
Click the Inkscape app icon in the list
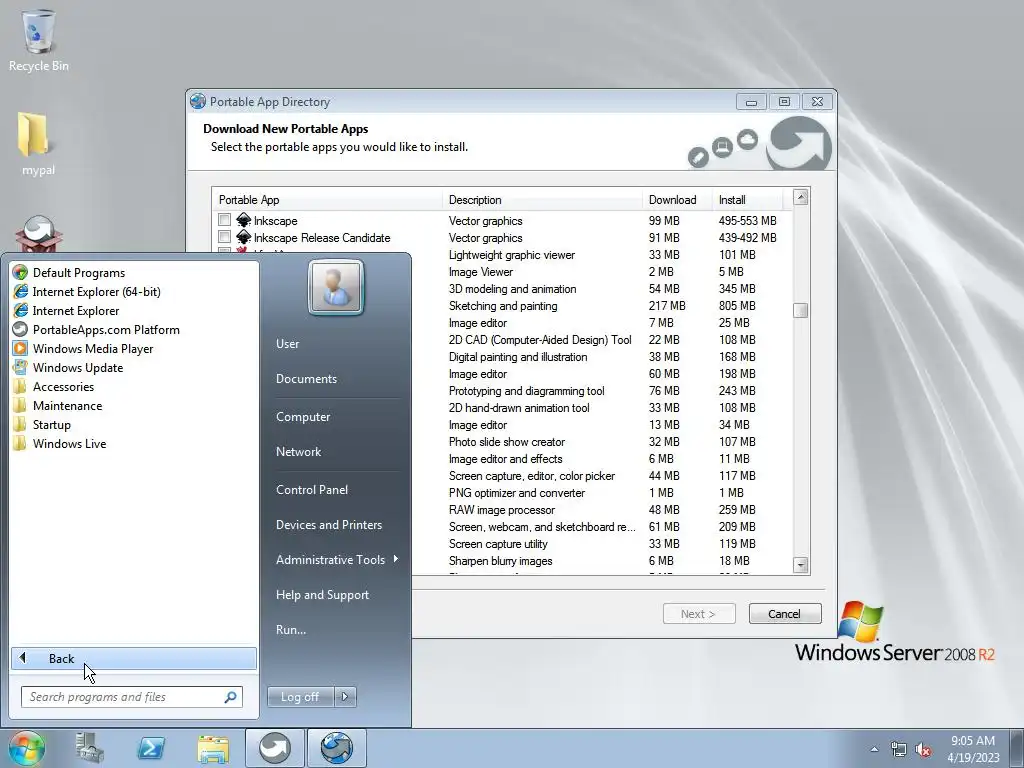coord(244,220)
